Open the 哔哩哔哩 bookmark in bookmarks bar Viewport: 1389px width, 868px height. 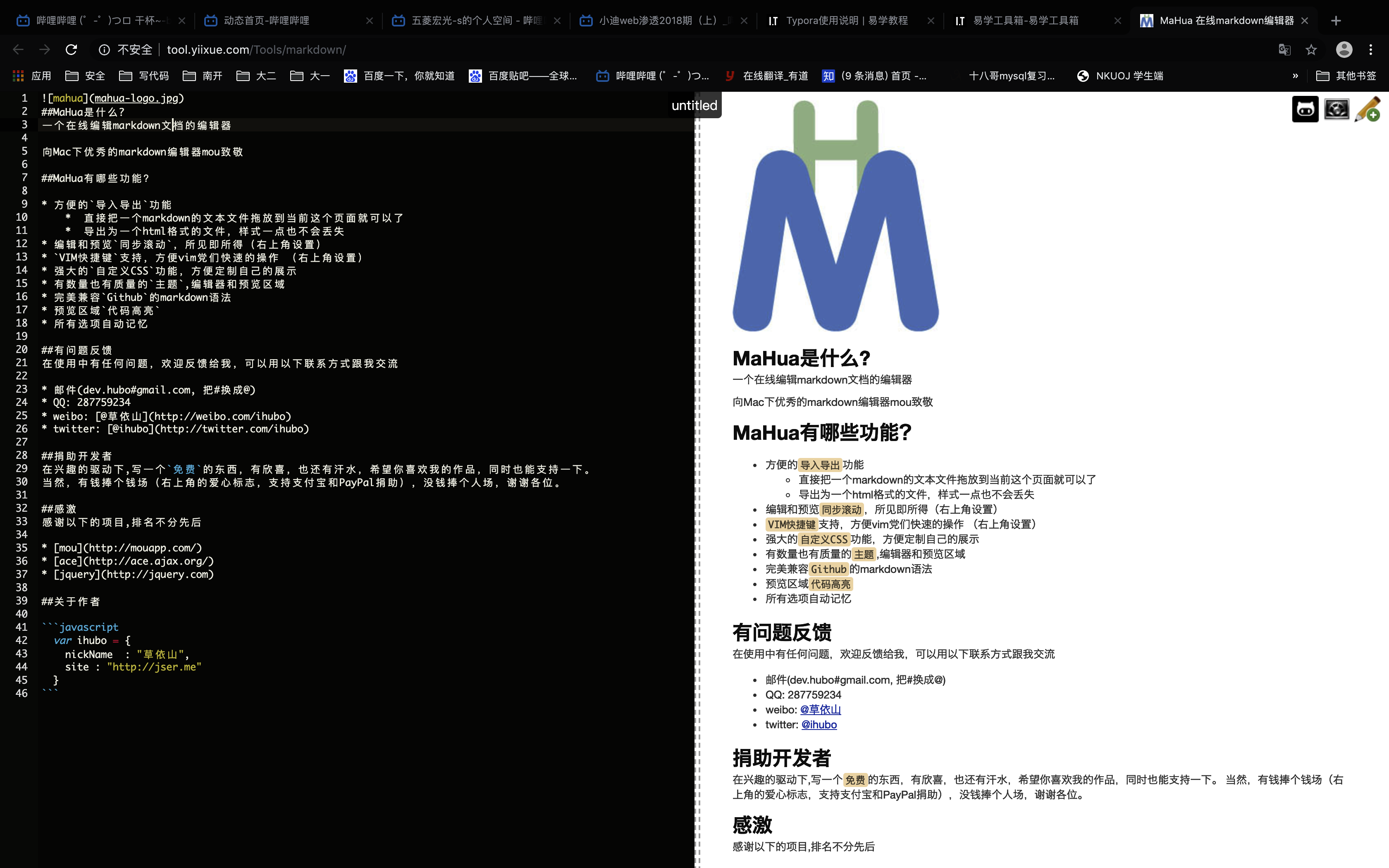click(x=653, y=76)
